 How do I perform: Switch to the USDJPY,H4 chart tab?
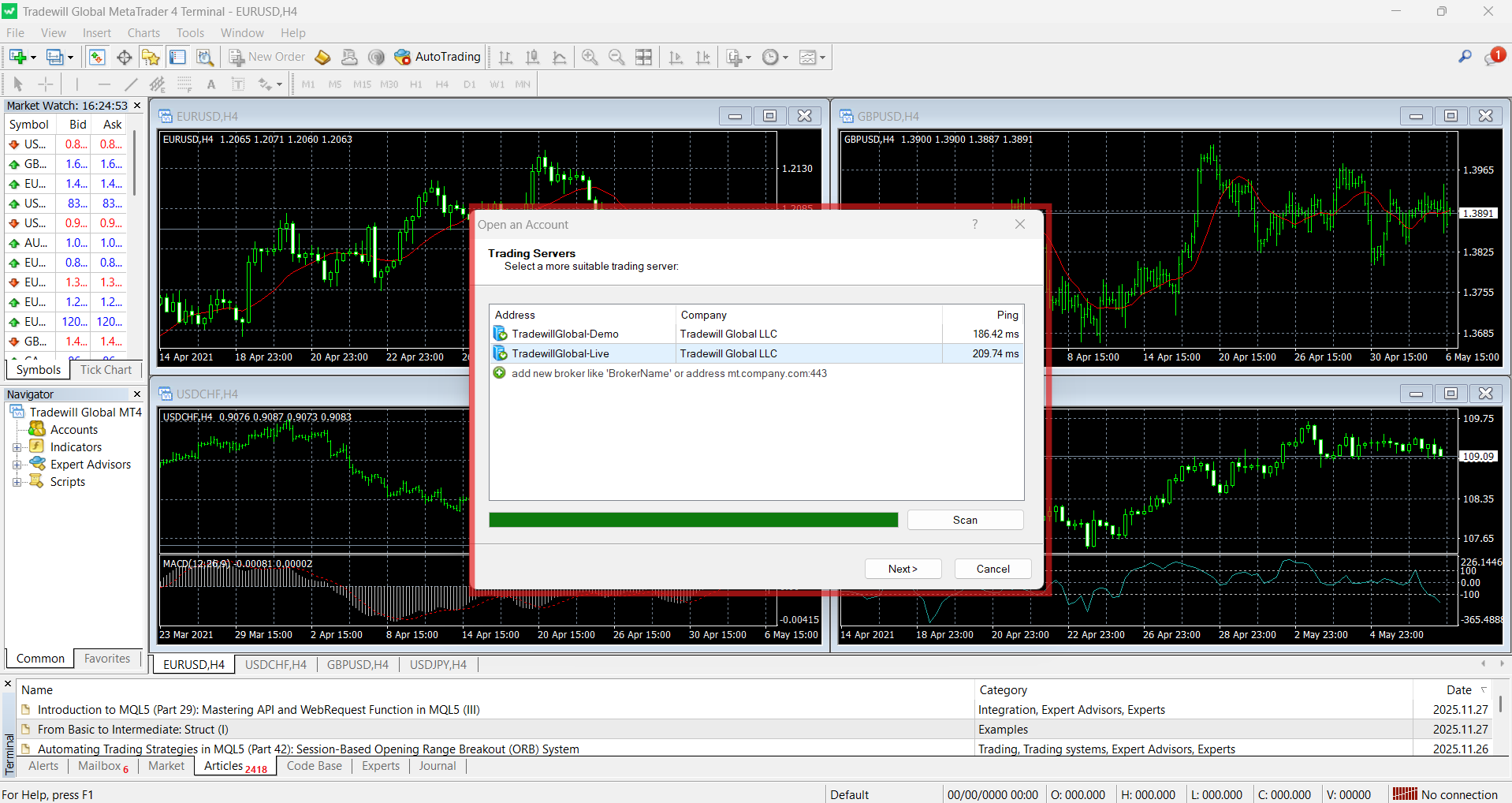pos(438,664)
